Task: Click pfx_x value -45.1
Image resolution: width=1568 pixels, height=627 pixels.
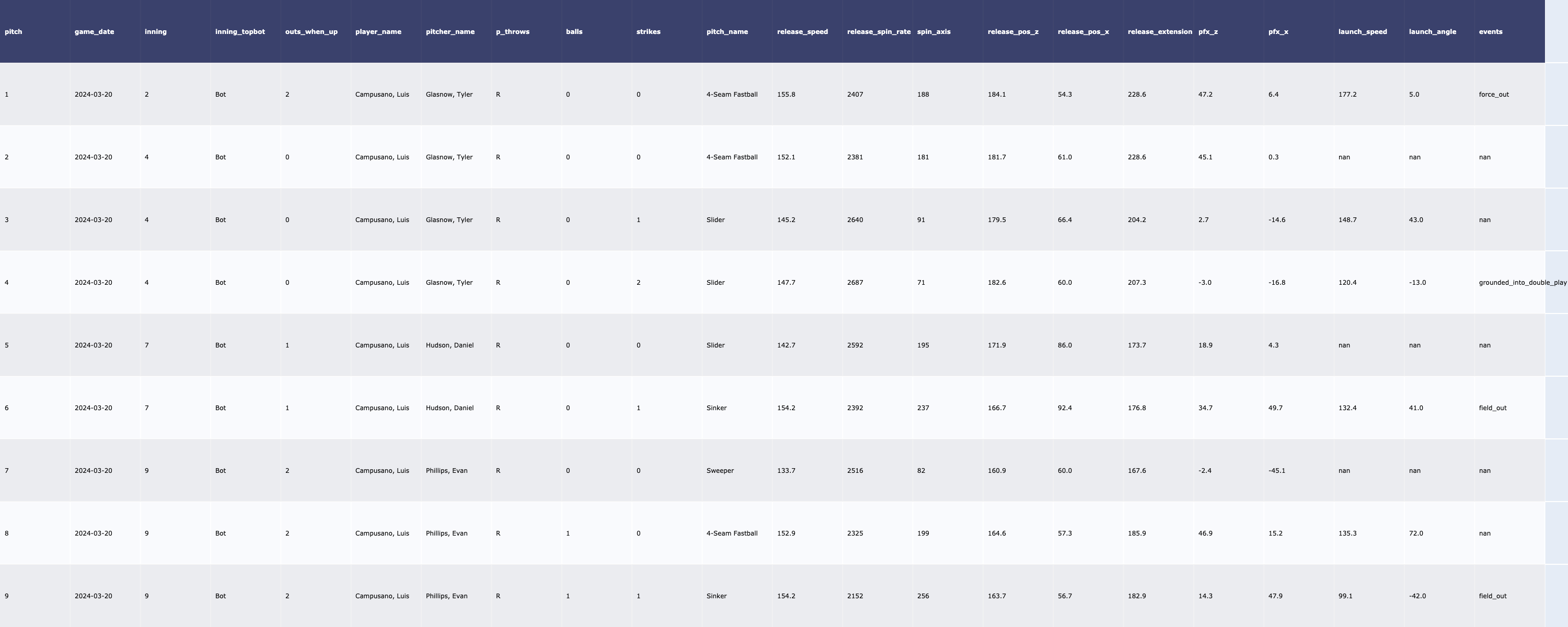Action: coord(1276,471)
